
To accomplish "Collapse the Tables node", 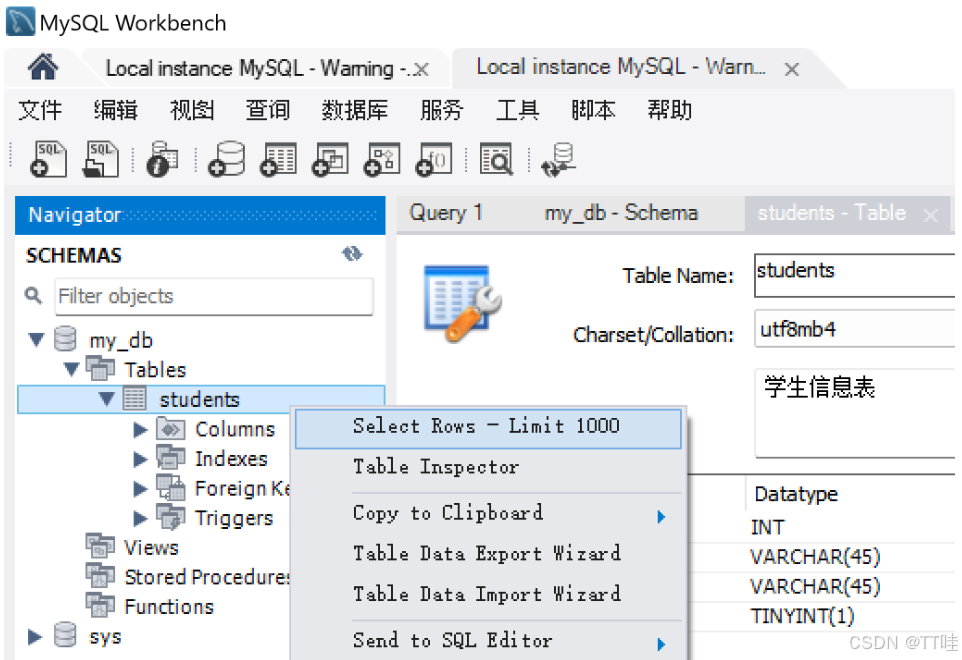I will tap(72, 369).
